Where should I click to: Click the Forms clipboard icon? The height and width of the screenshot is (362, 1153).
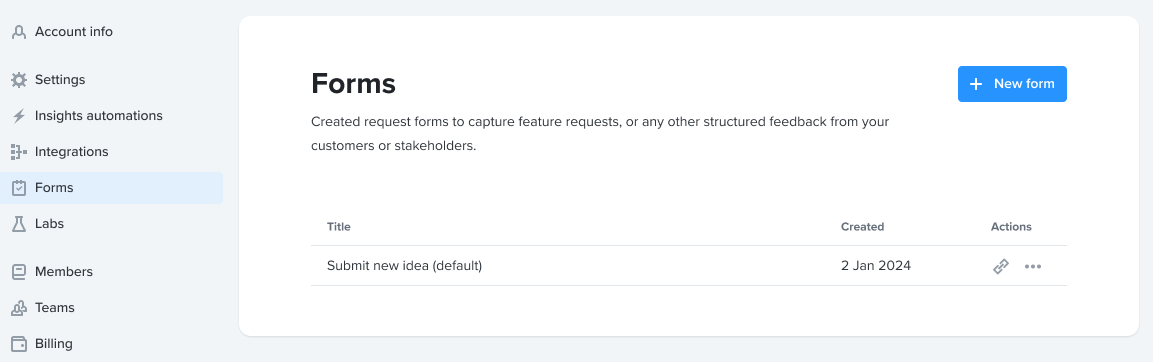[19, 188]
